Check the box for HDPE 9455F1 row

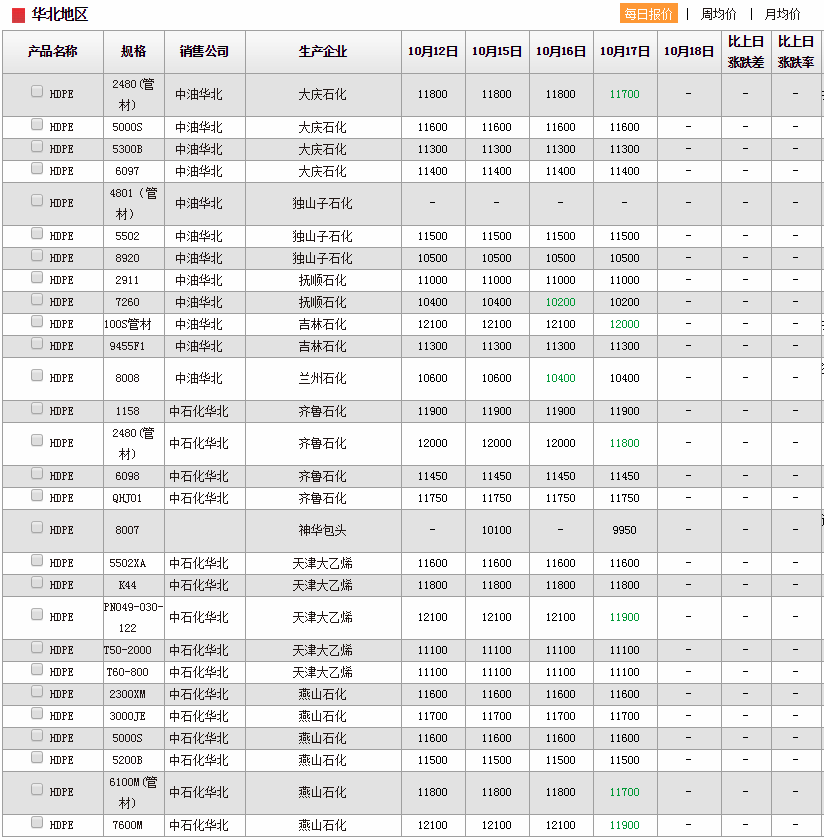[x=36, y=343]
